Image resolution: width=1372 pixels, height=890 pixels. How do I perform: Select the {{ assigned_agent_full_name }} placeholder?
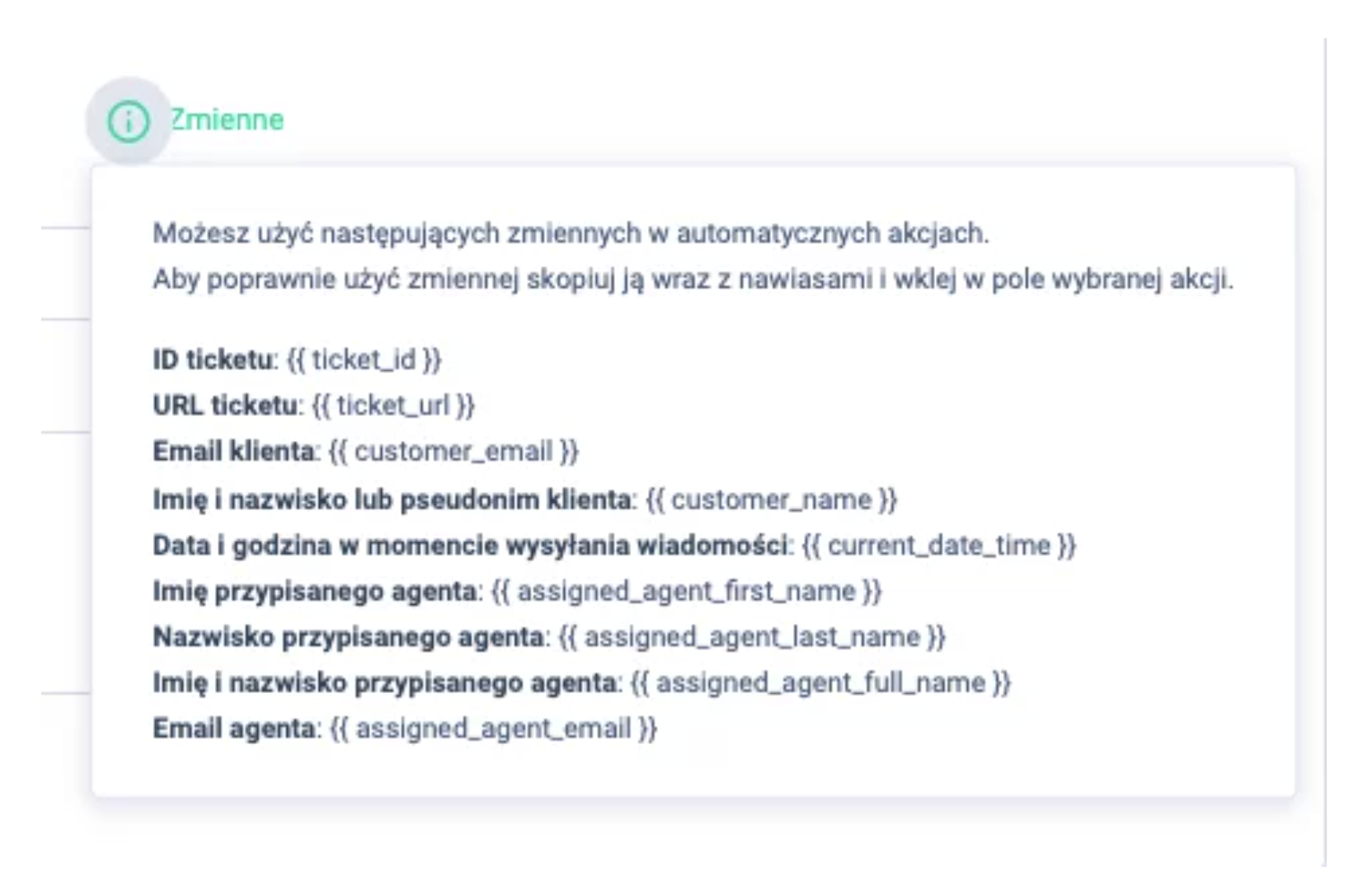[x=820, y=681]
